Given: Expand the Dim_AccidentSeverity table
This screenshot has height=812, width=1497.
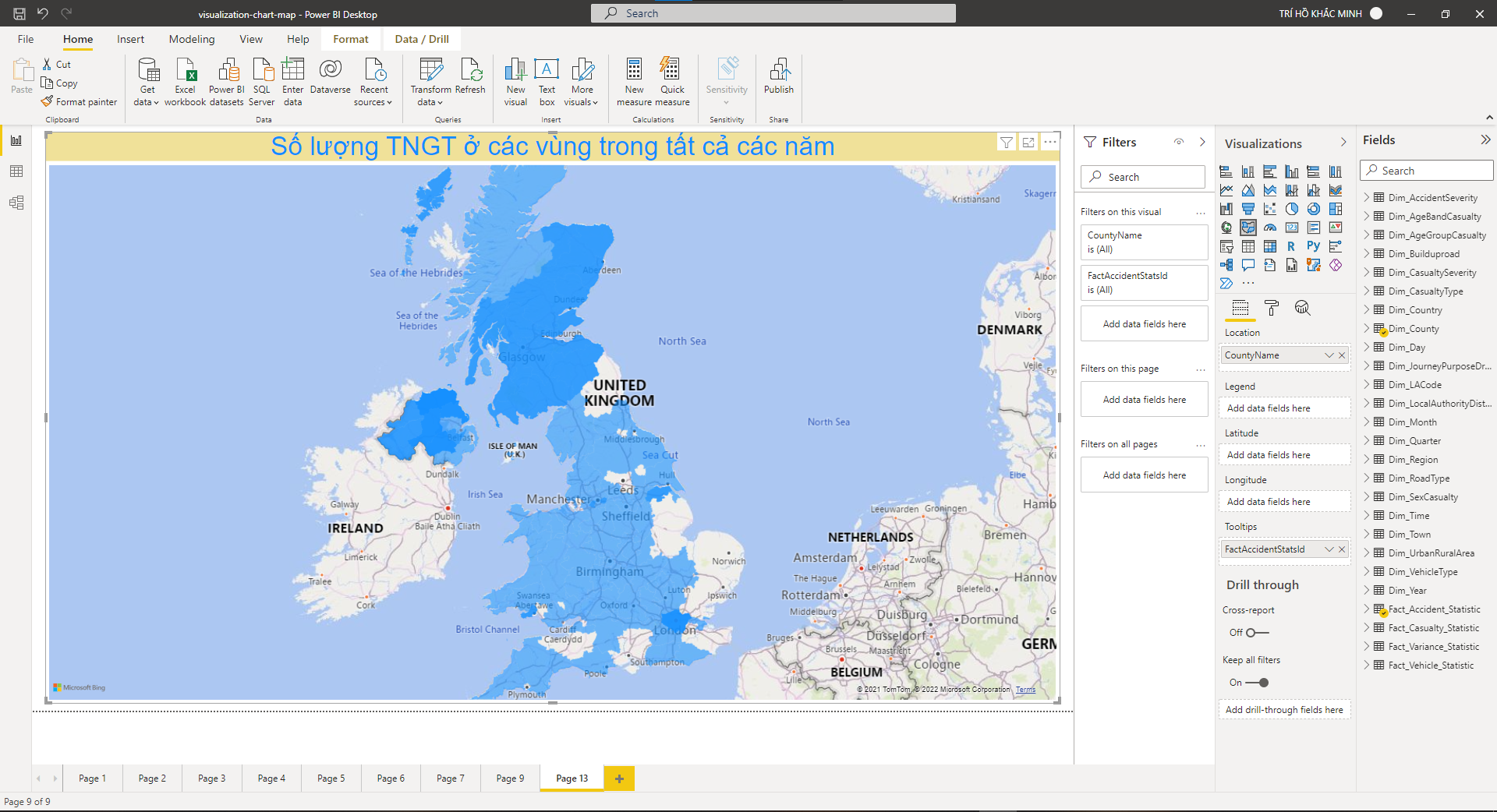Looking at the screenshot, I should [x=1366, y=198].
